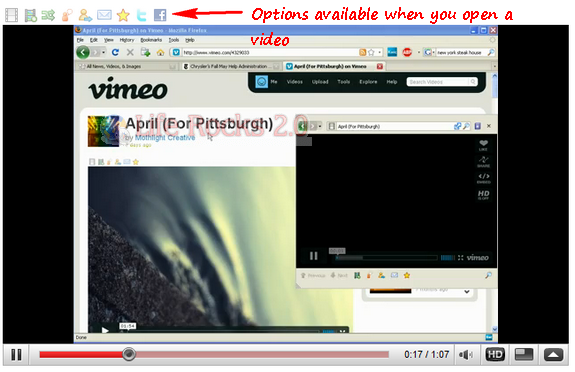Click the red Adblock Plus ABP icon
Screen dimensions: 575x372
[407, 52]
